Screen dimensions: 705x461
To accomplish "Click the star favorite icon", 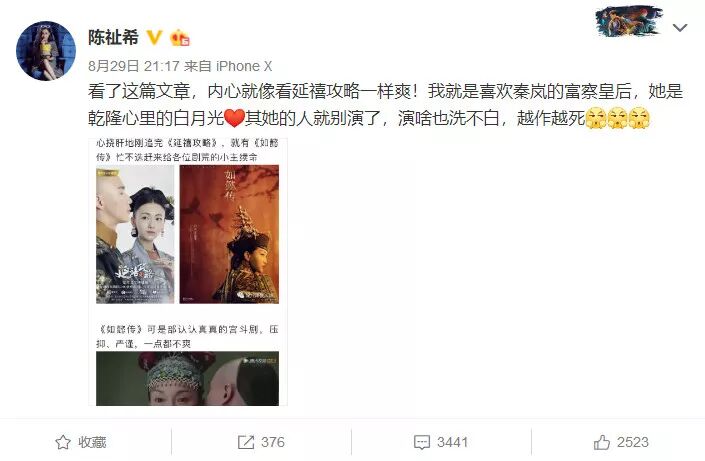I will [x=63, y=442].
